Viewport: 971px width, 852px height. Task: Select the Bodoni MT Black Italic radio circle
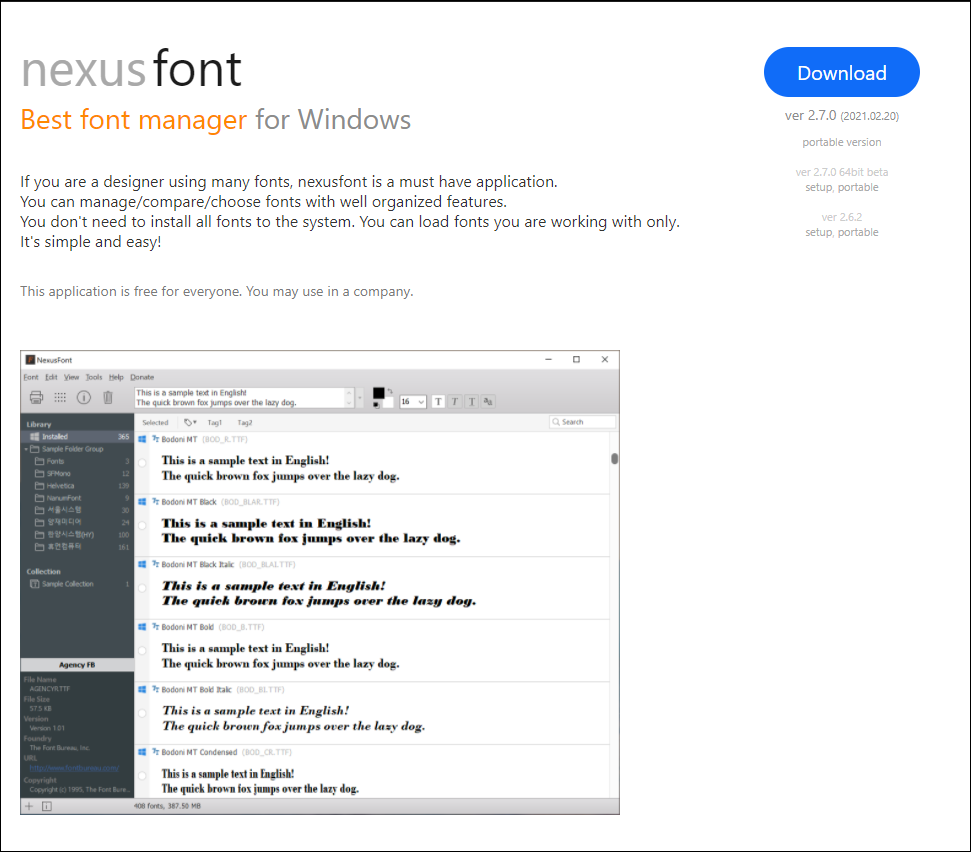(x=142, y=588)
